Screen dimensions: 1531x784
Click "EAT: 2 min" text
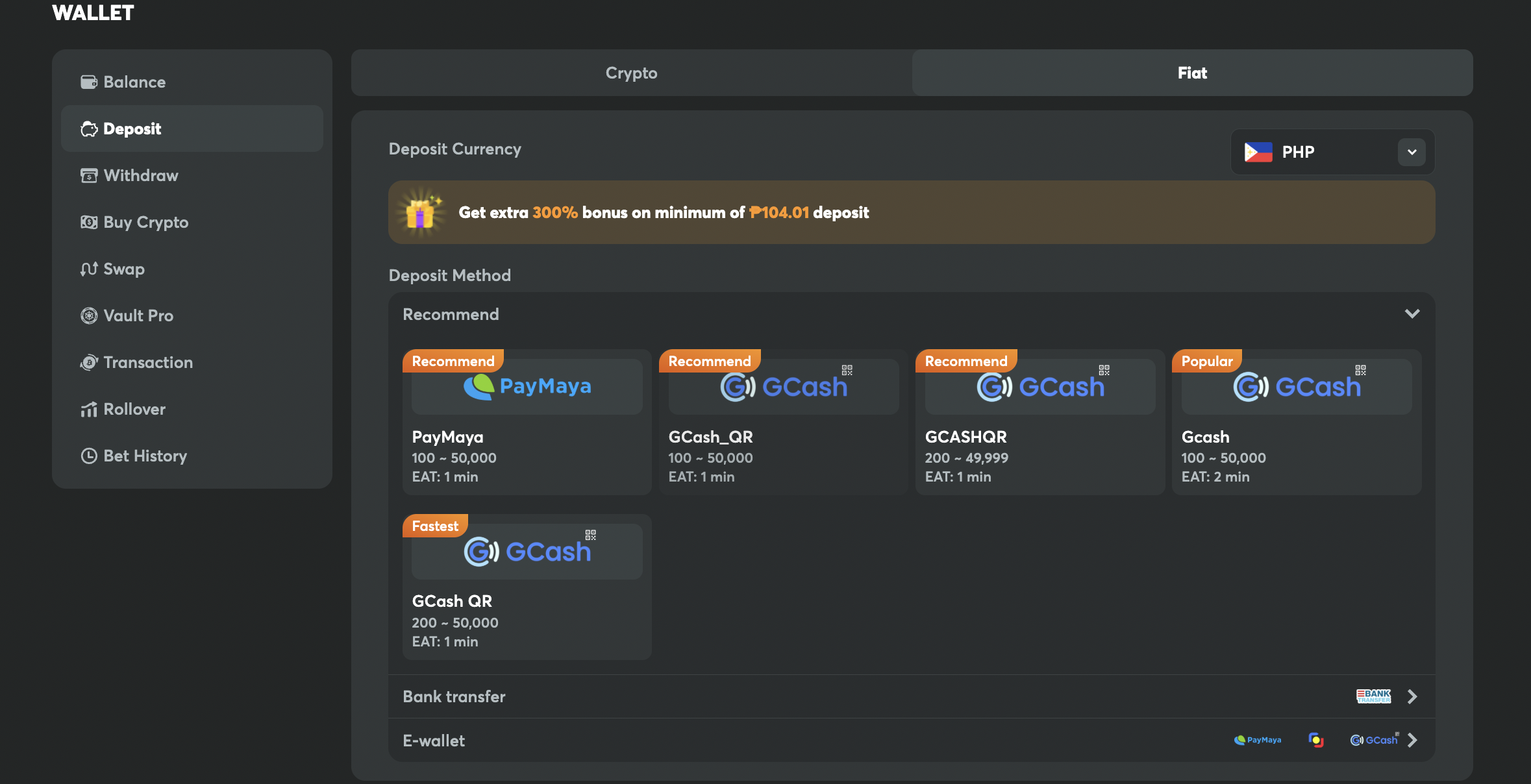point(1215,476)
